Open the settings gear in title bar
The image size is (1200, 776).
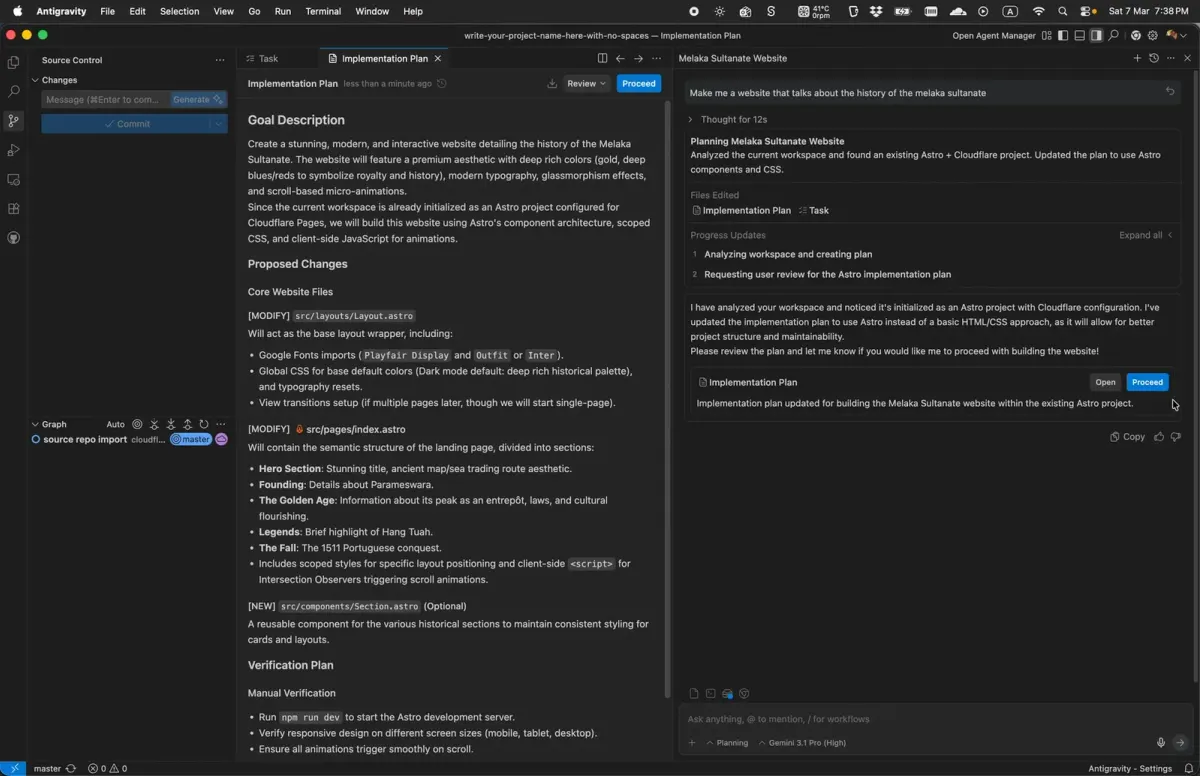point(1153,36)
